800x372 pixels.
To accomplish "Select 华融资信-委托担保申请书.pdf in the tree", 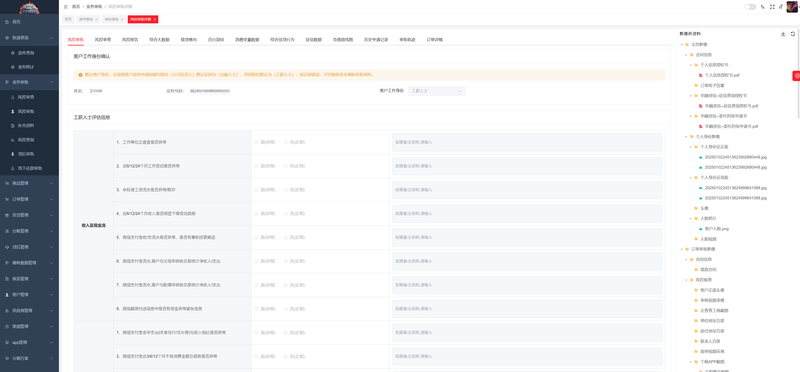I will pos(732,126).
